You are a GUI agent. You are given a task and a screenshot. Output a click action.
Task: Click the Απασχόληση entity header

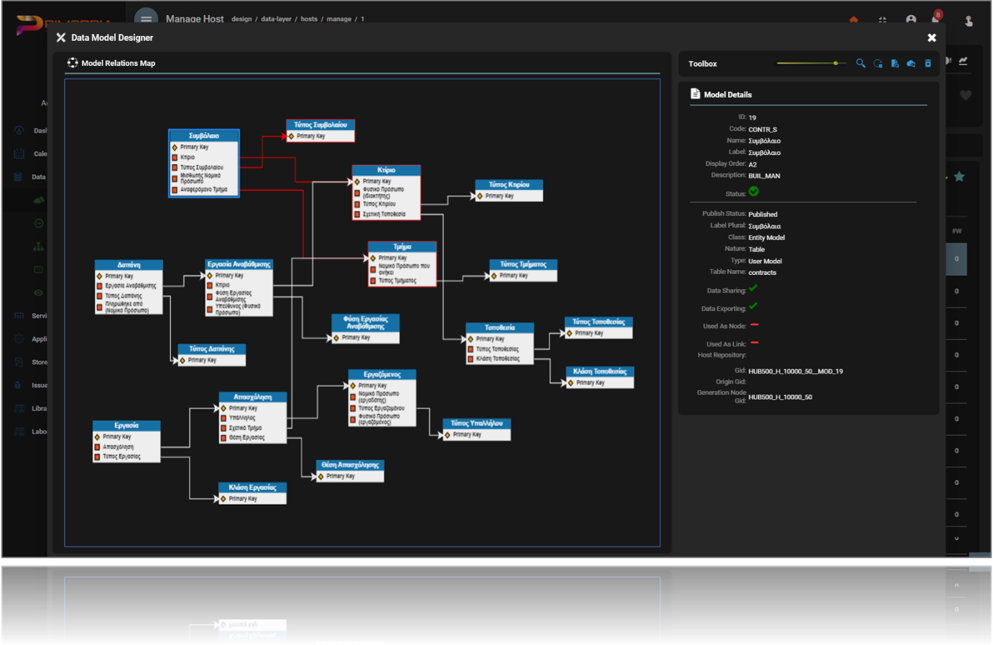[253, 397]
